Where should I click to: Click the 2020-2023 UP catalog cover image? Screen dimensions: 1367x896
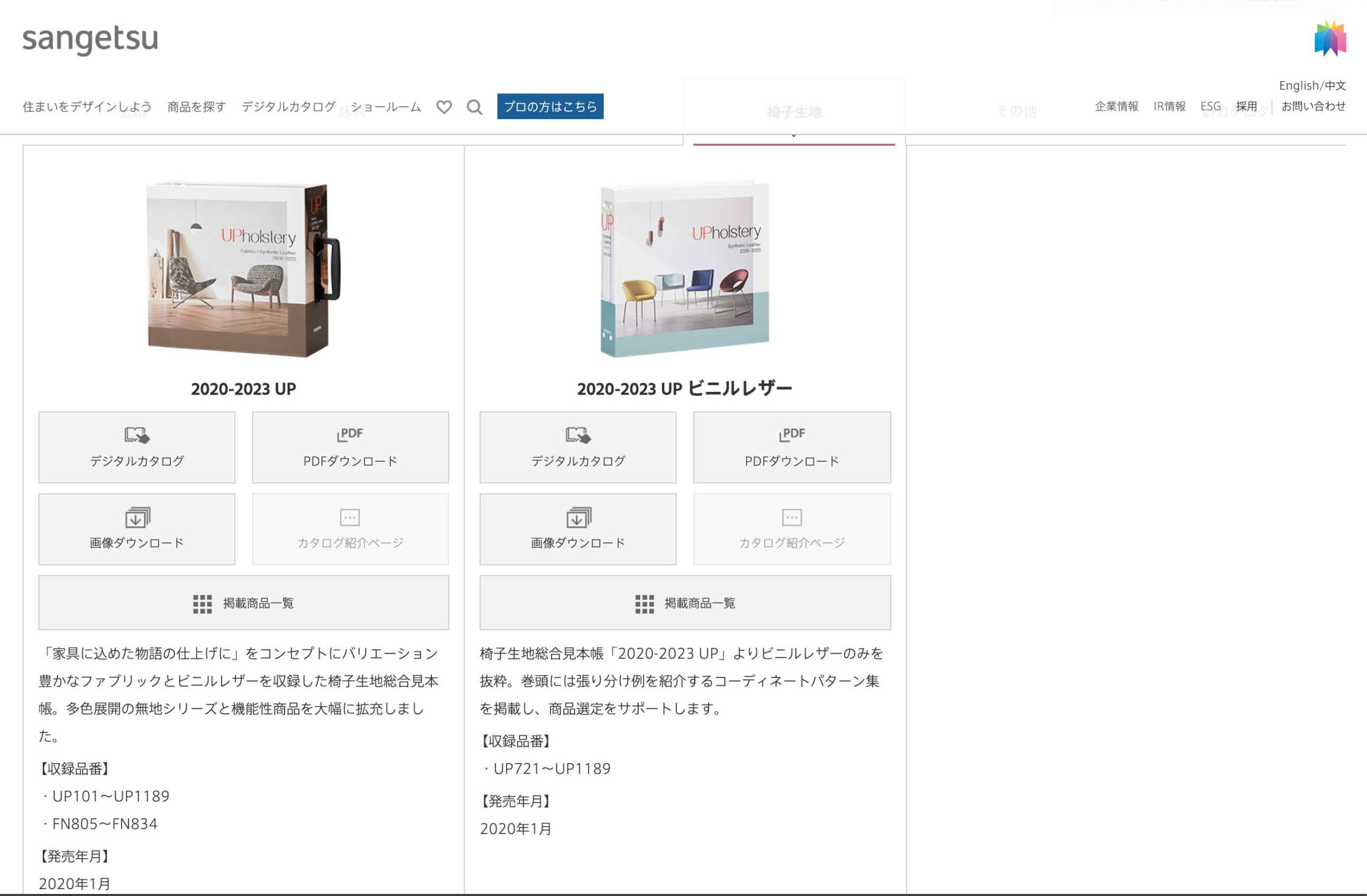243,269
